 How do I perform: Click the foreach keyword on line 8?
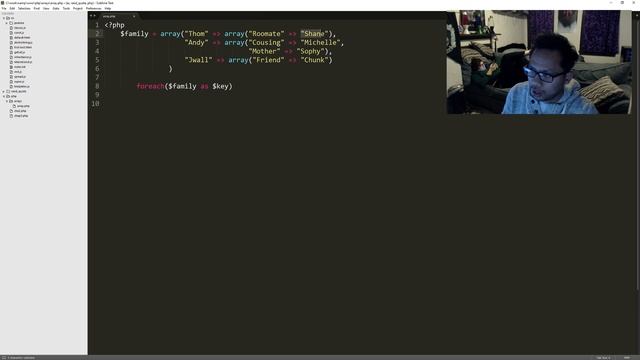click(150, 86)
